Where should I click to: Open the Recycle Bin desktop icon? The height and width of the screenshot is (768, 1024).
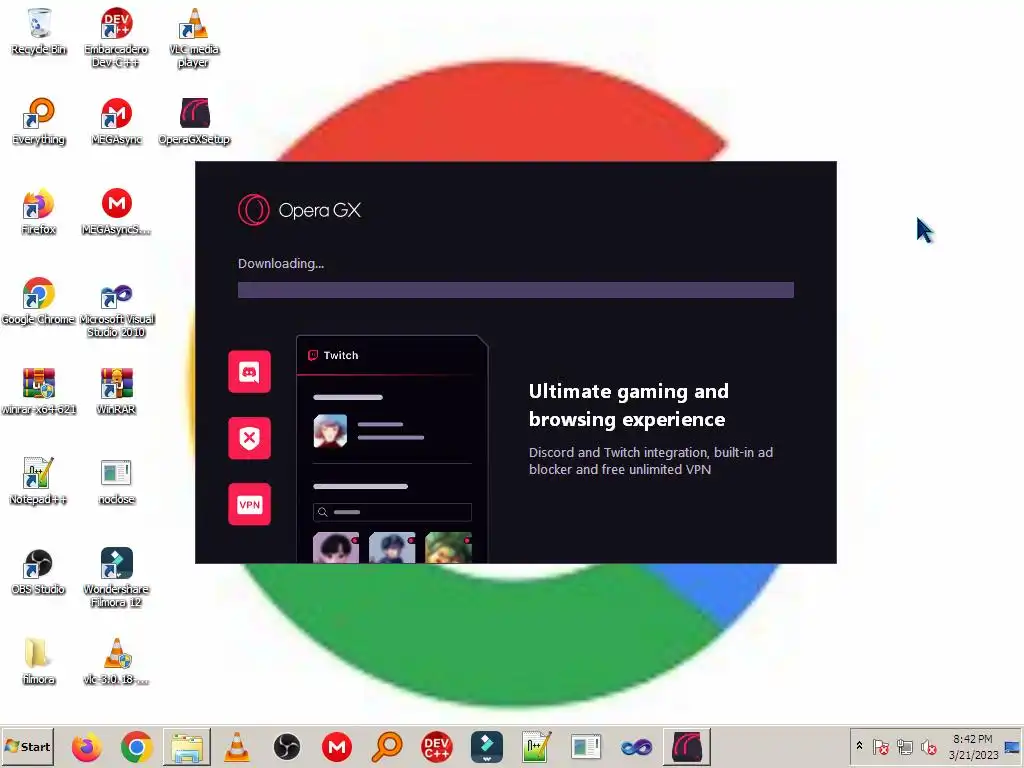[39, 31]
